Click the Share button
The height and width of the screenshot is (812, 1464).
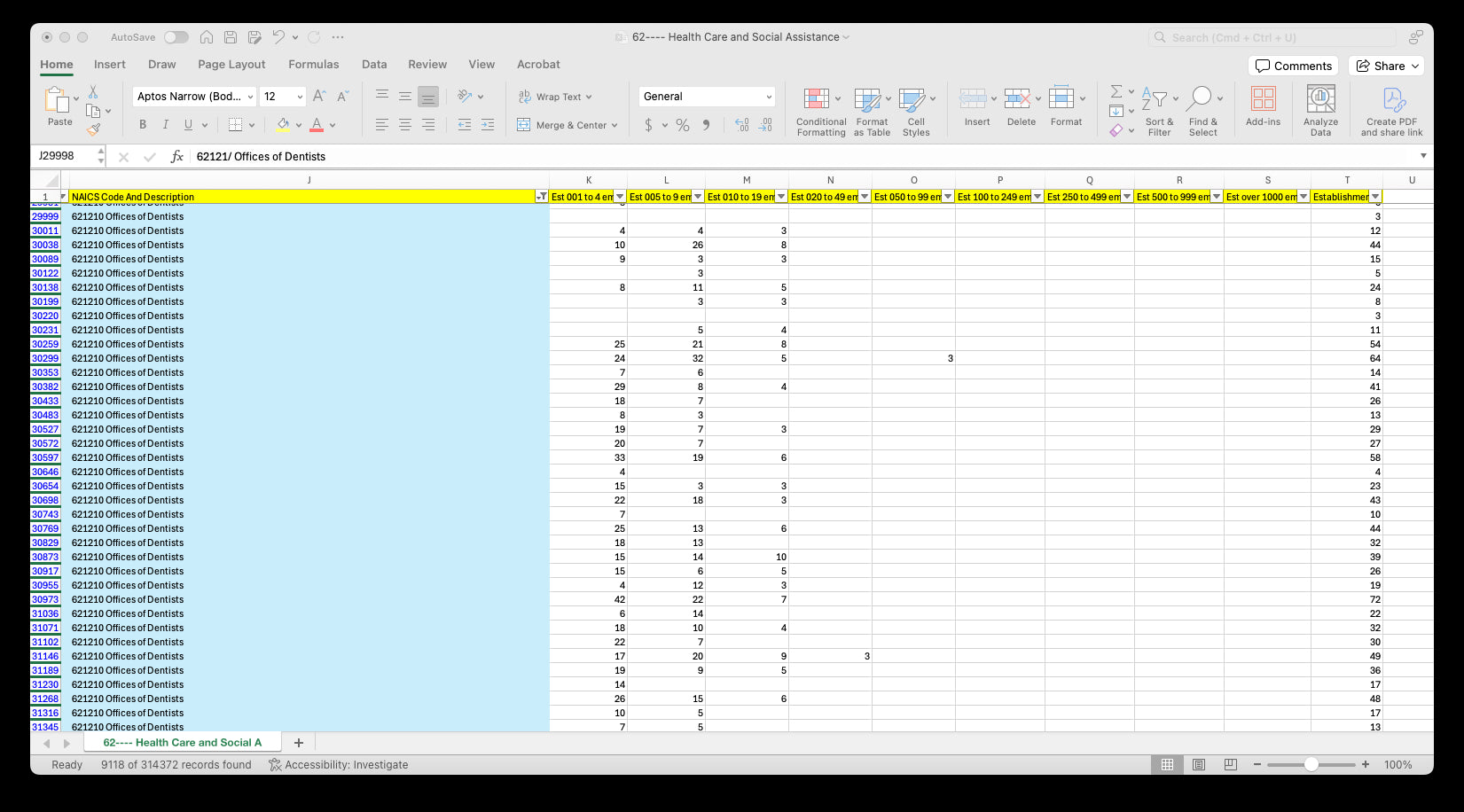pyautogui.click(x=1387, y=66)
